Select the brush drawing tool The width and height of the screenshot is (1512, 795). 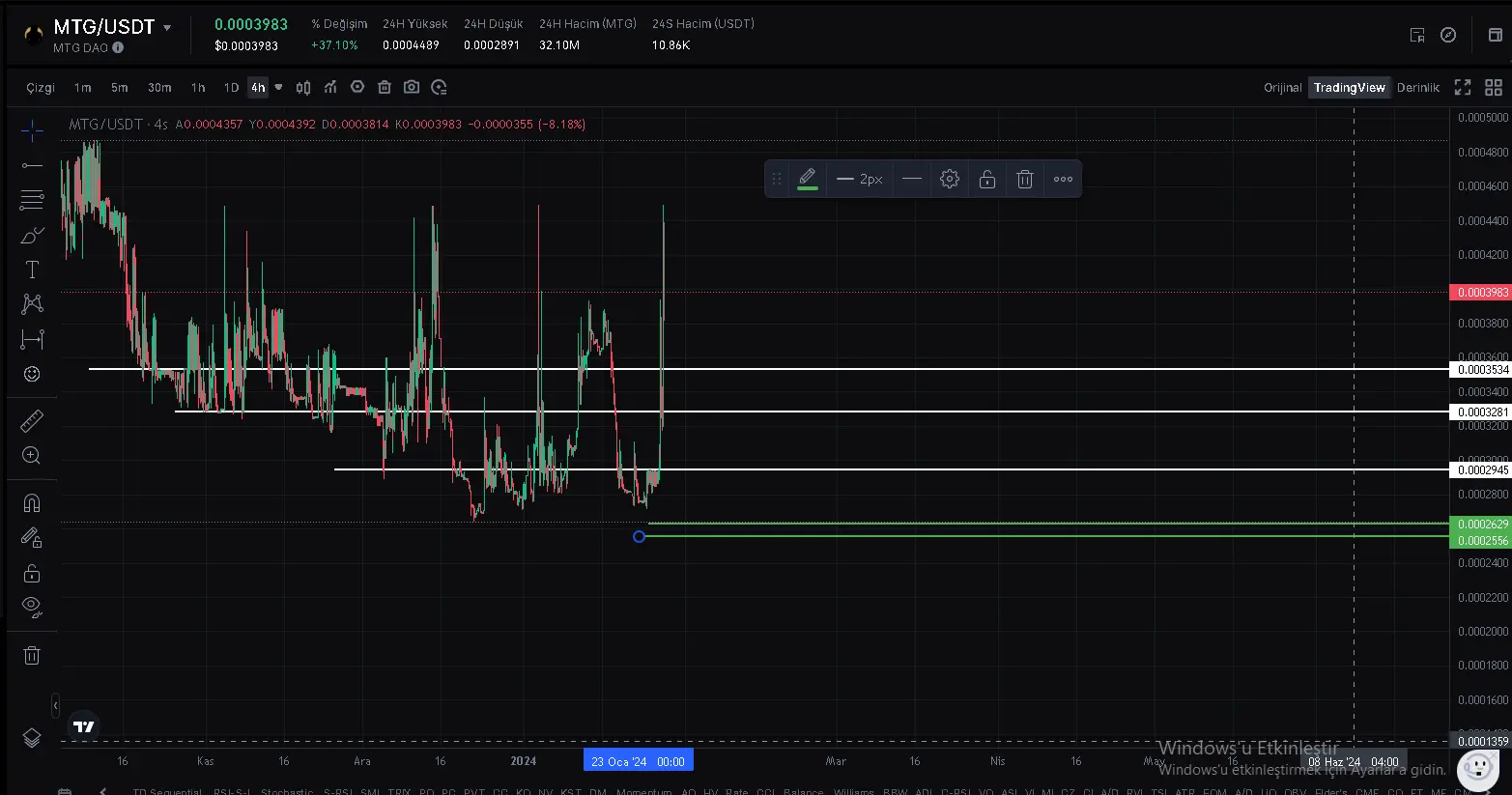tap(32, 235)
